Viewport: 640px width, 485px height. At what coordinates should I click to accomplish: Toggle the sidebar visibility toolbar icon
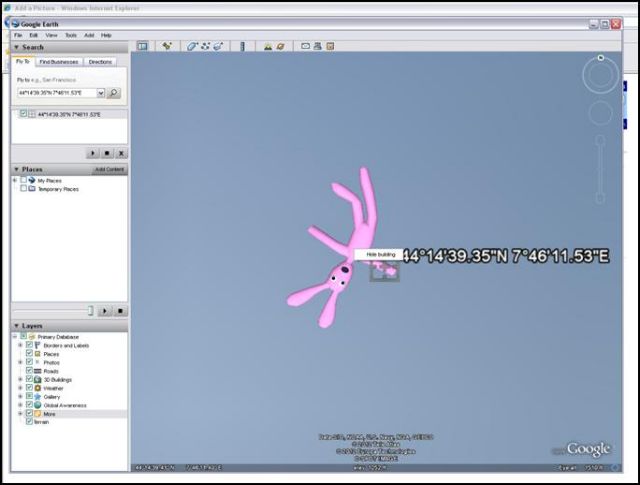[142, 46]
